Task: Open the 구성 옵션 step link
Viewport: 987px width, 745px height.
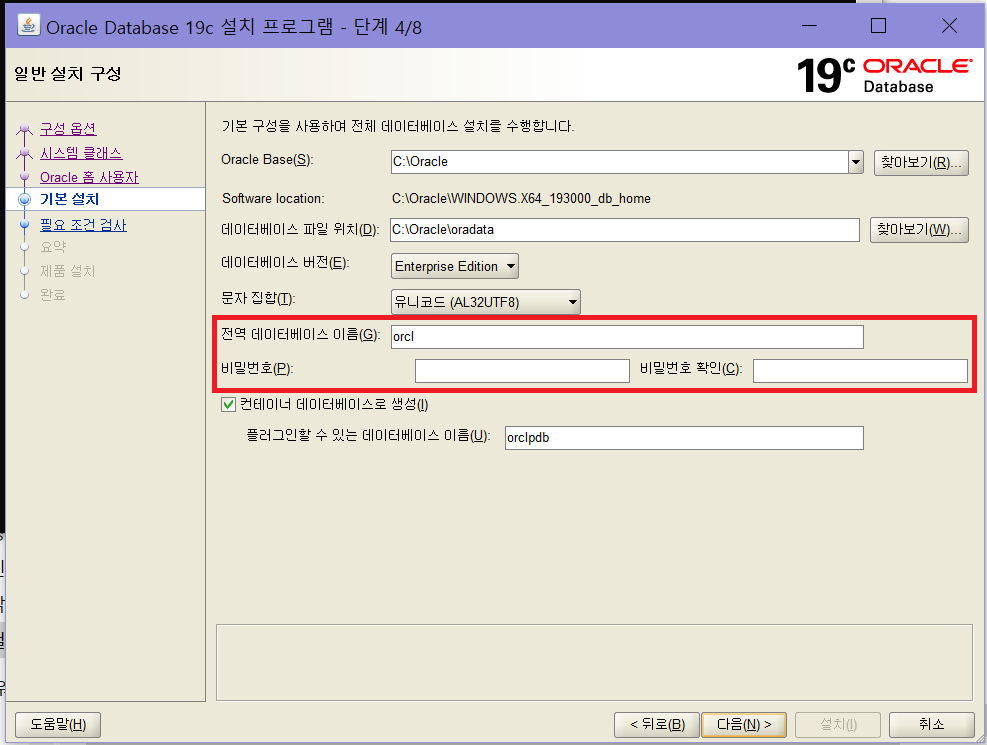Action: [x=68, y=129]
